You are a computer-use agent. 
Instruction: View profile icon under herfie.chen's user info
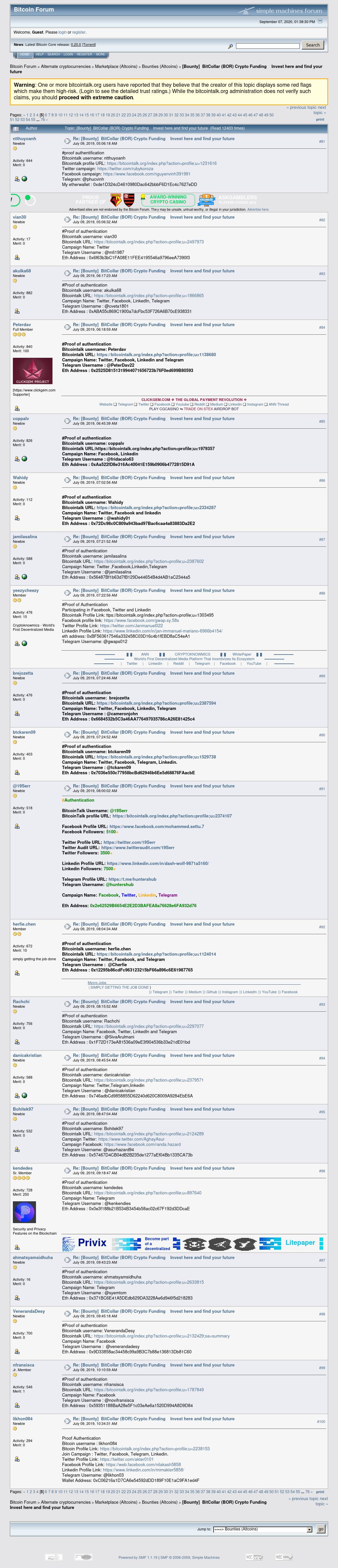[17, 973]
